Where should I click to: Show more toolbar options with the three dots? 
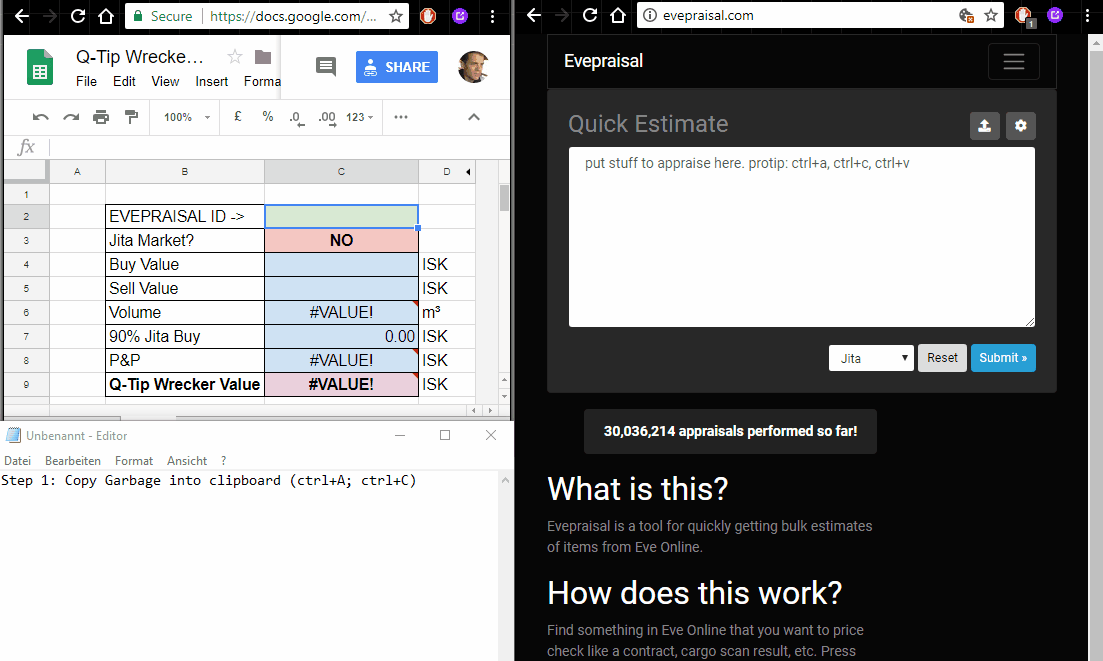[401, 117]
